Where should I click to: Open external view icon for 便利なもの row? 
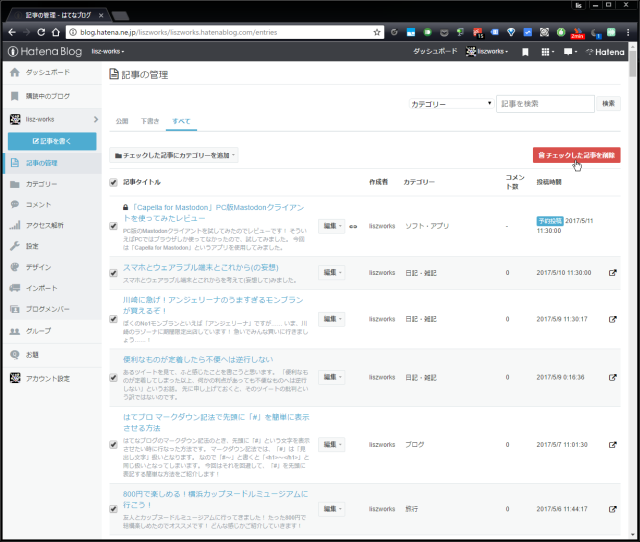pyautogui.click(x=613, y=378)
